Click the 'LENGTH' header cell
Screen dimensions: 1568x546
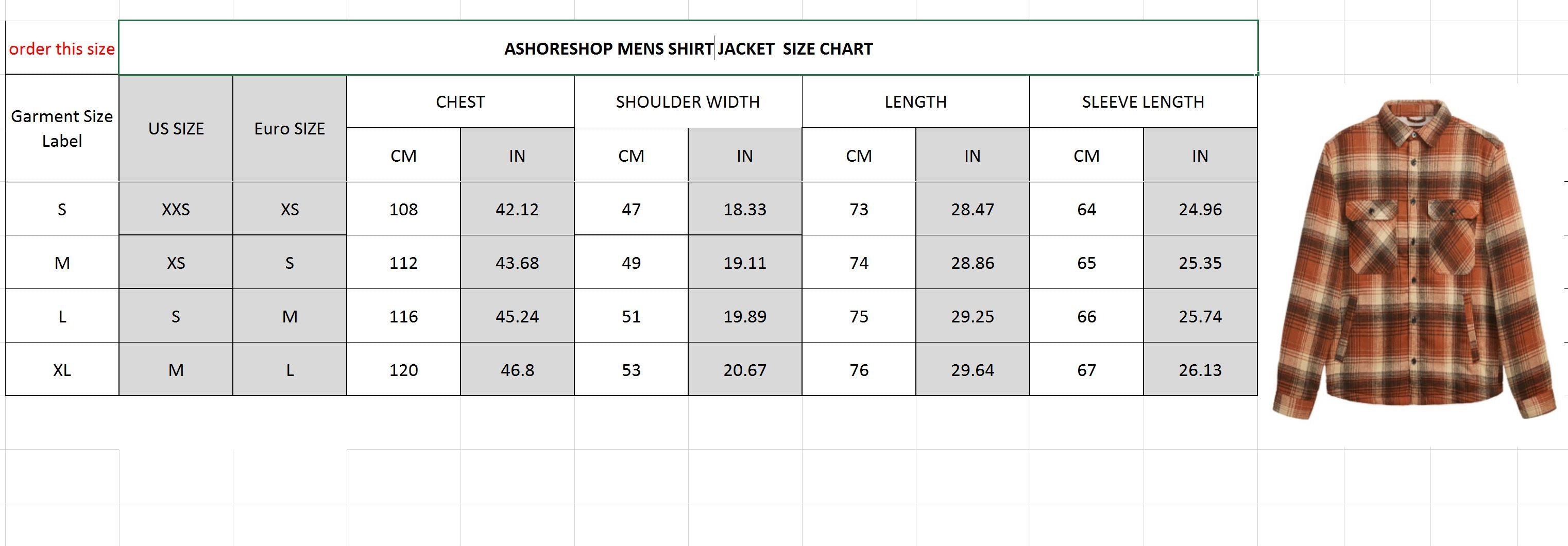pyautogui.click(x=915, y=101)
